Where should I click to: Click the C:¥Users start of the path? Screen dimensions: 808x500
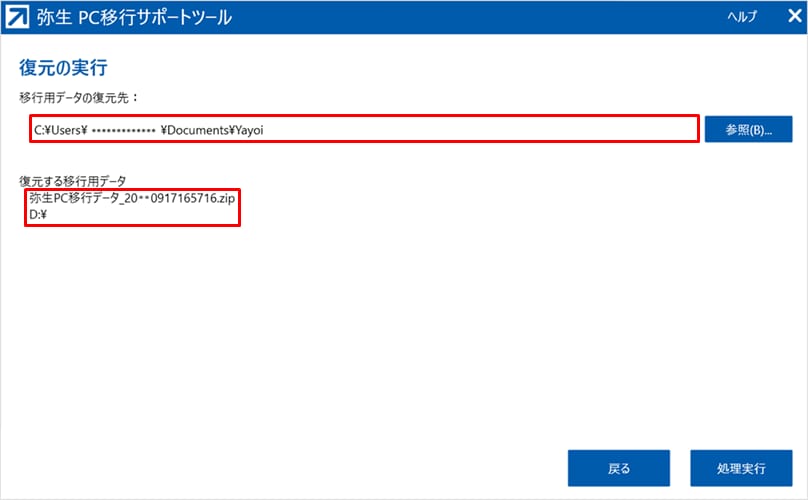[x=62, y=130]
